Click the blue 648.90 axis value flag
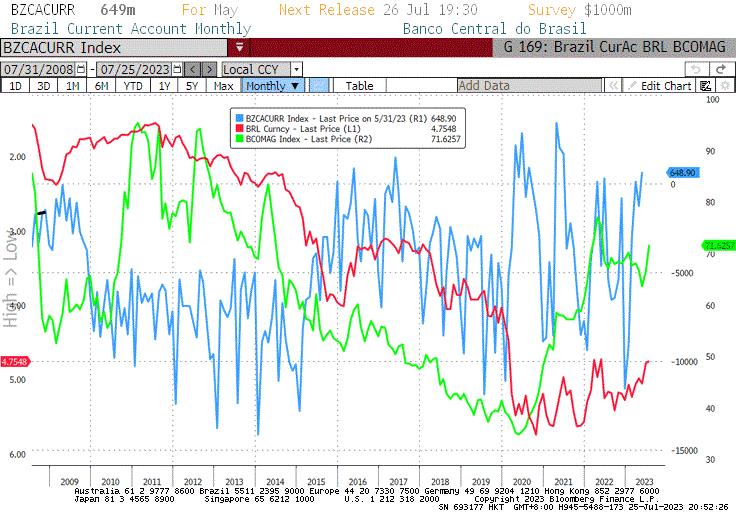Screen dimensions: 736x530 coord(682,173)
